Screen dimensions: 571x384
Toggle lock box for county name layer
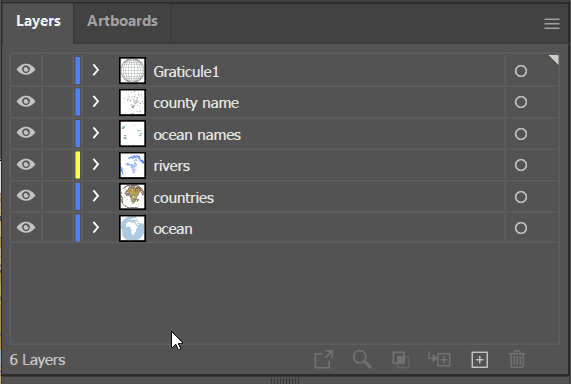pos(58,102)
